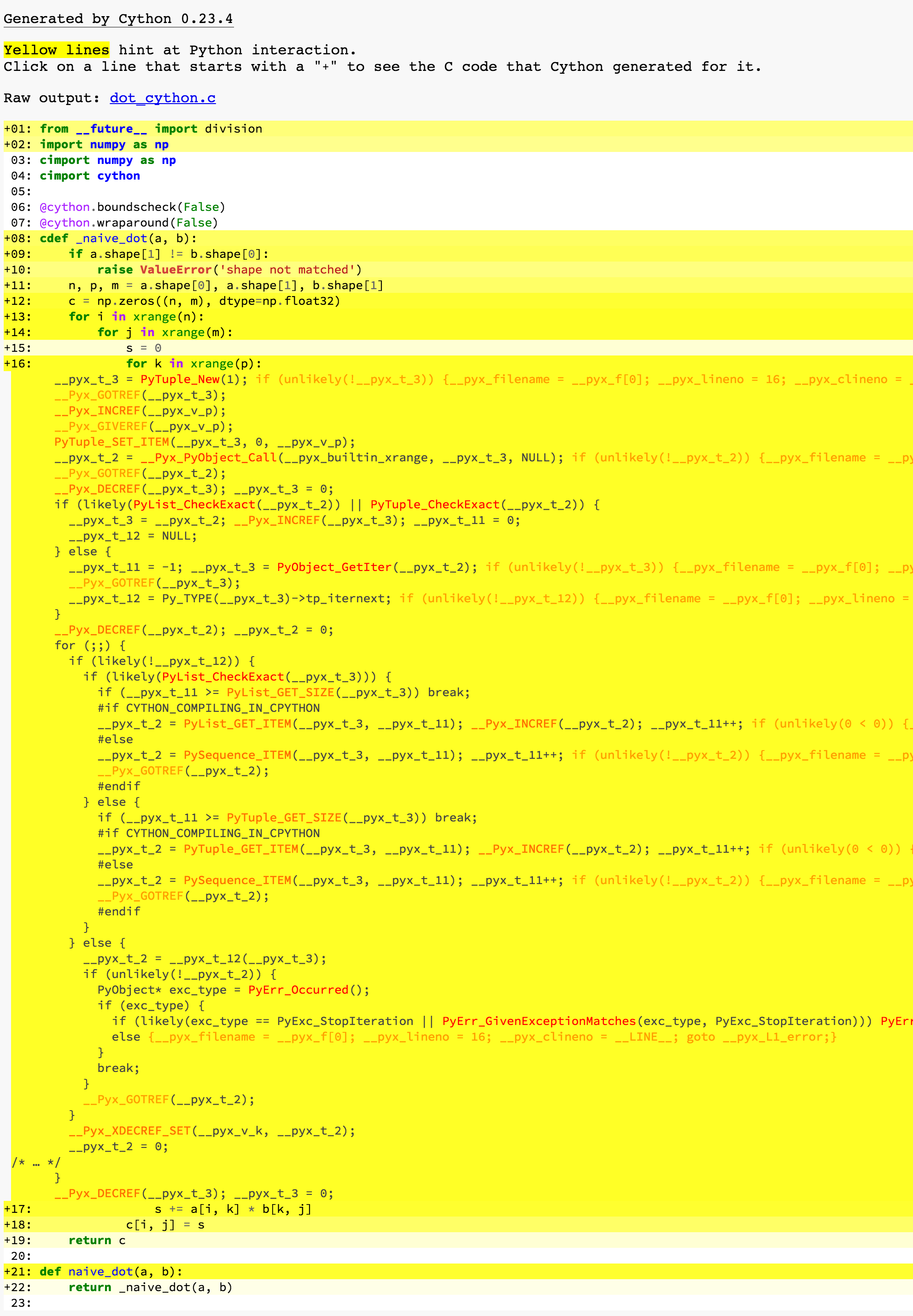Open the dot_cython.c raw output link
Viewport: 913px width, 1316px height.
pos(163,98)
